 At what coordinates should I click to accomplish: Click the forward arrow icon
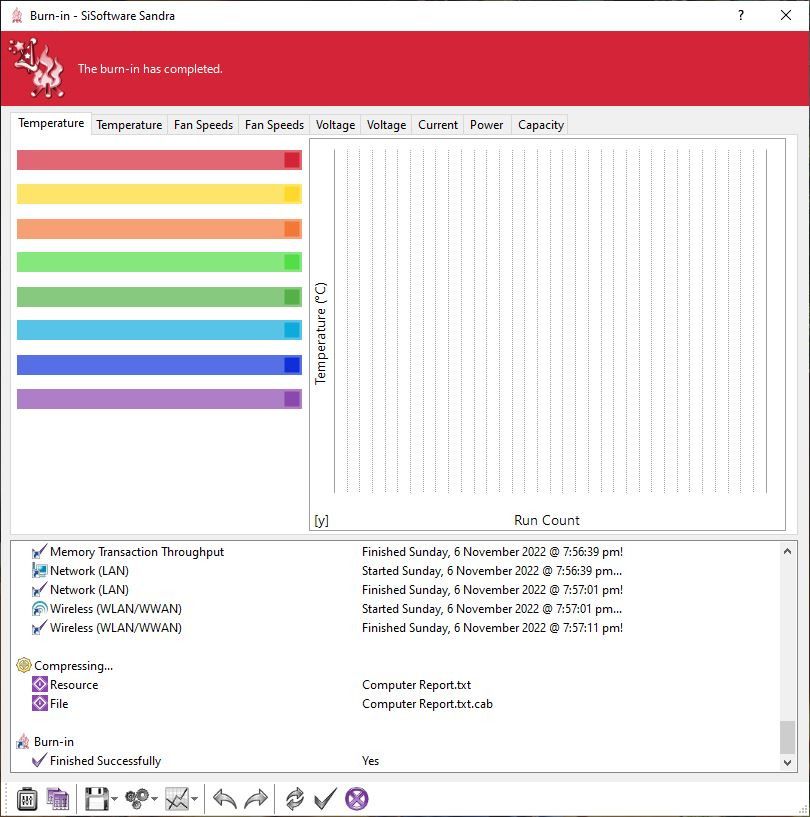257,798
